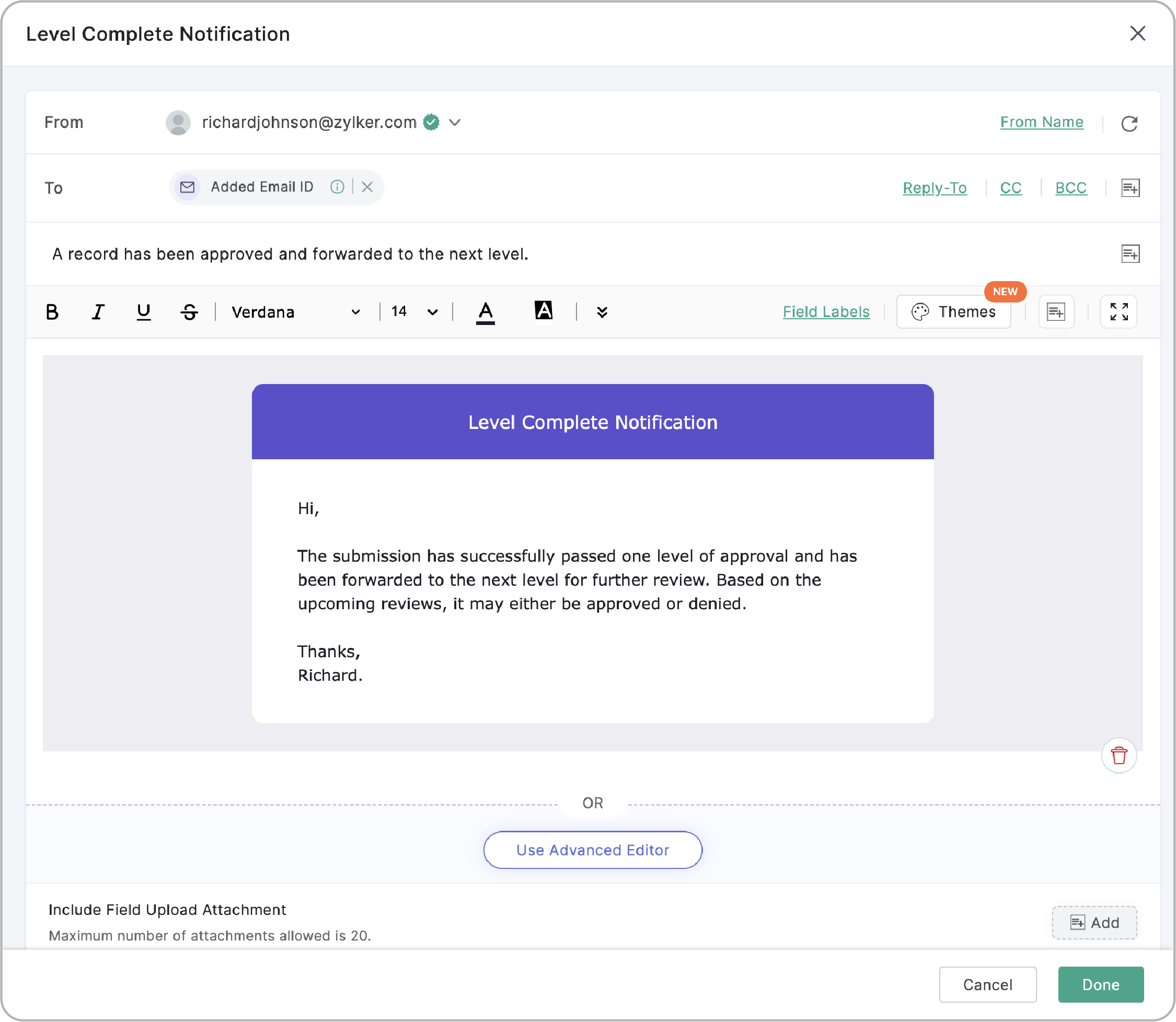Open the Themes picker
The width and height of the screenshot is (1176, 1022).
pos(953,312)
